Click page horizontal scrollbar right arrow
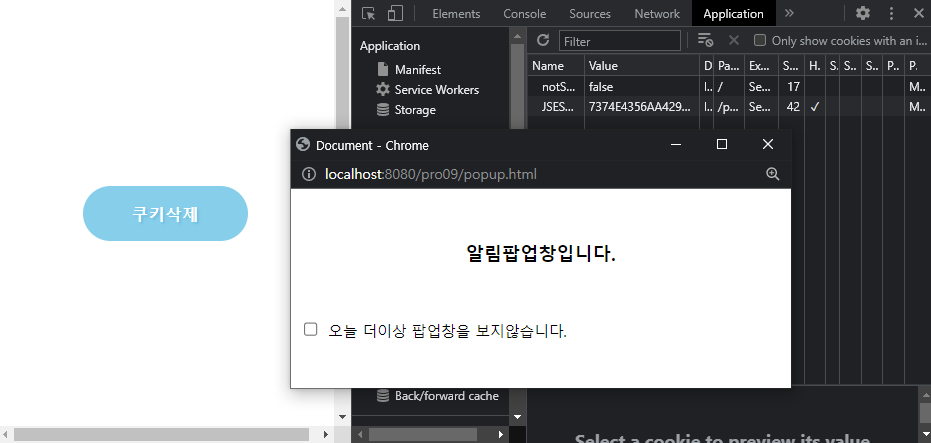This screenshot has height=443, width=931. (325, 434)
